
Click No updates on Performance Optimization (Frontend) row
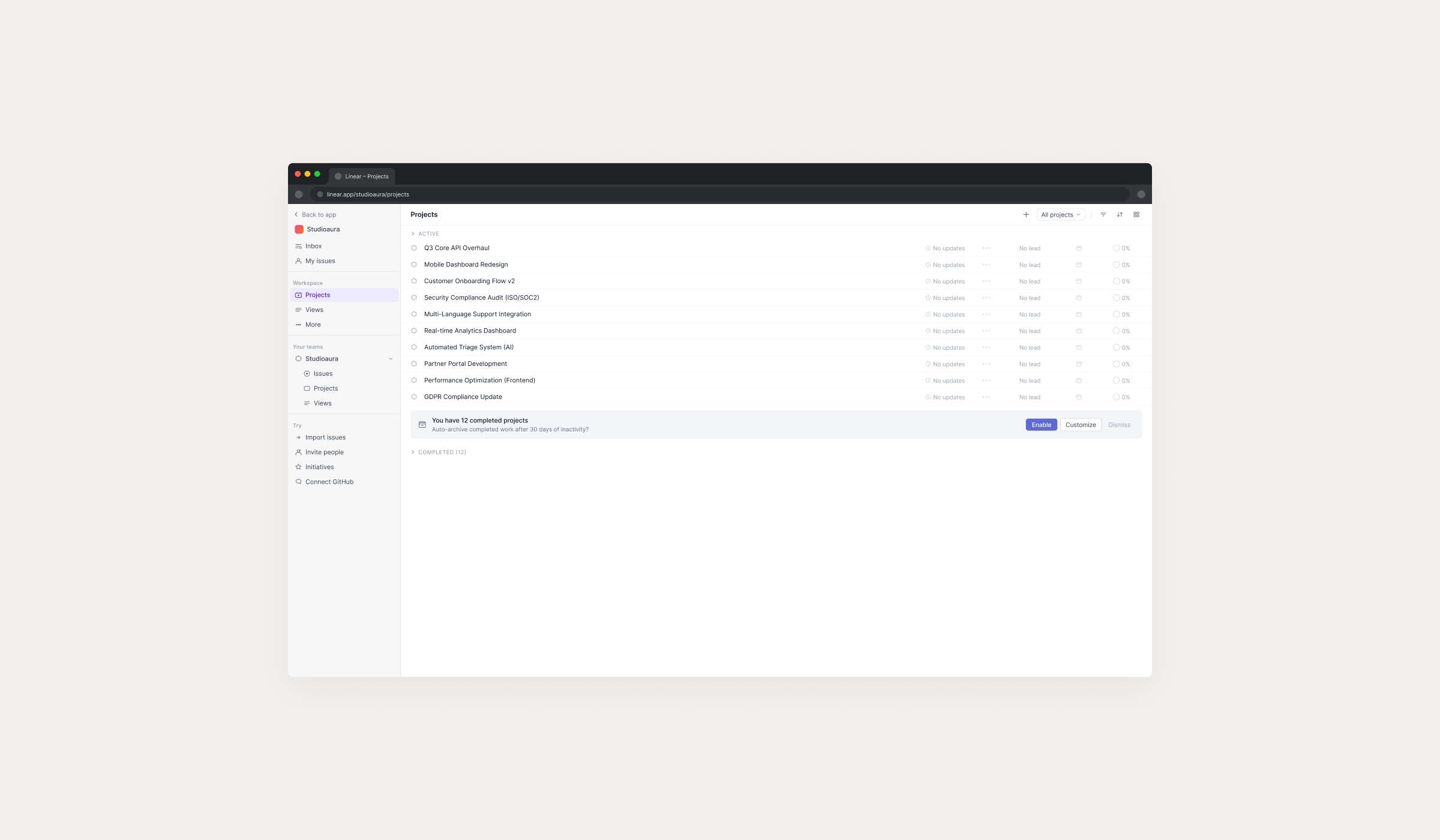coord(945,381)
